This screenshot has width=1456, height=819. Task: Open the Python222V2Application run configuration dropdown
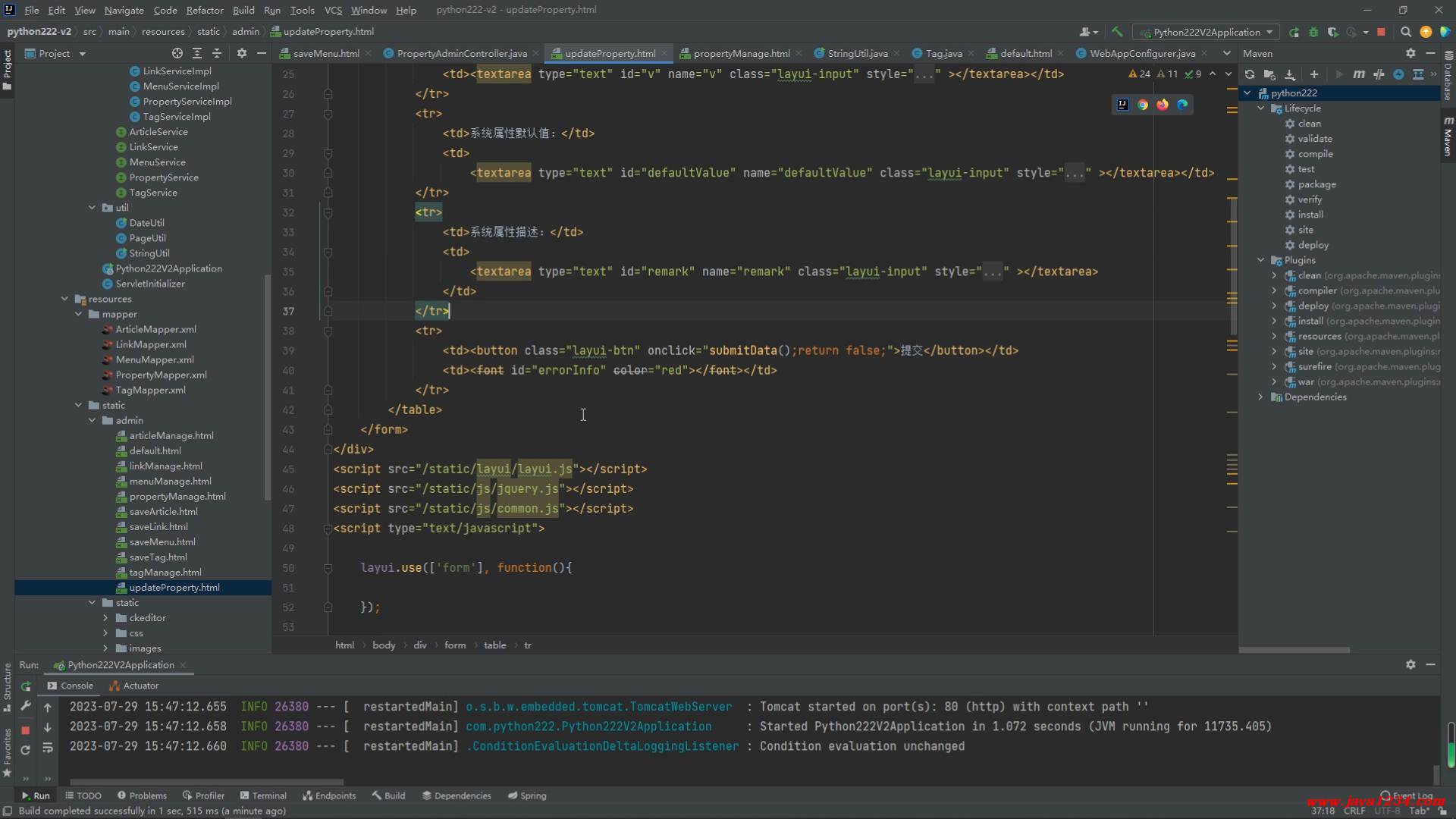[1207, 32]
